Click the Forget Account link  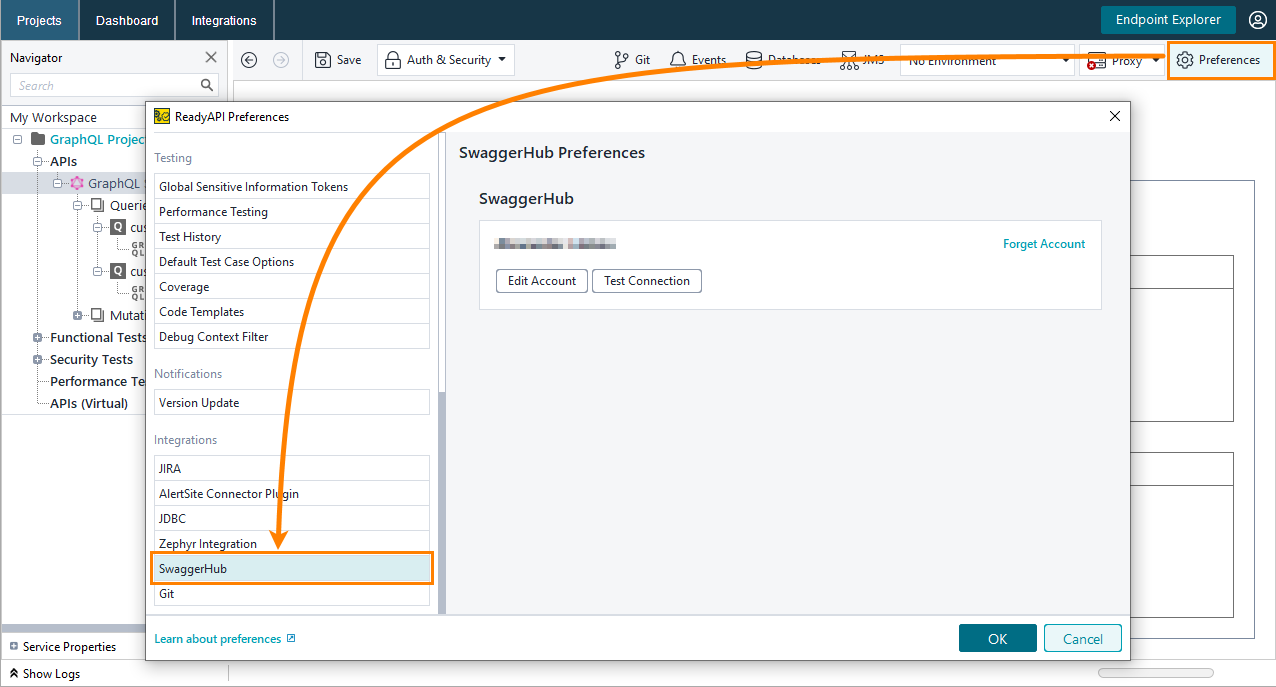coord(1043,243)
